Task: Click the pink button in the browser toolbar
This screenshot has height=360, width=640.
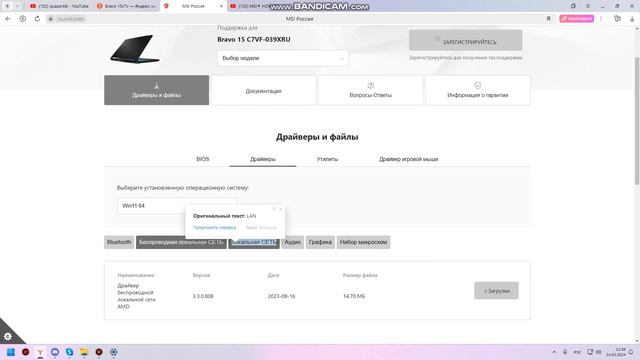Action: tap(576, 19)
